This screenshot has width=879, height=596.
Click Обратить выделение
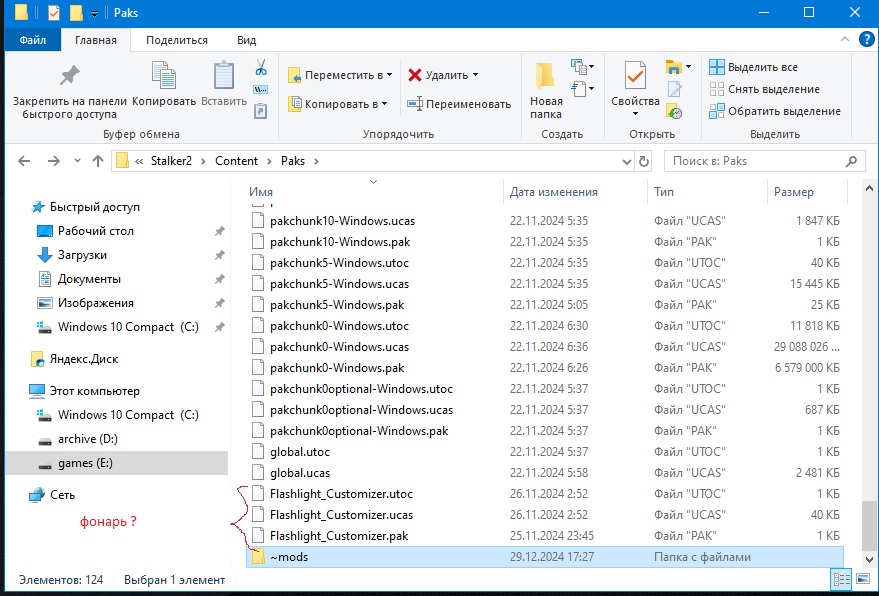[x=775, y=111]
